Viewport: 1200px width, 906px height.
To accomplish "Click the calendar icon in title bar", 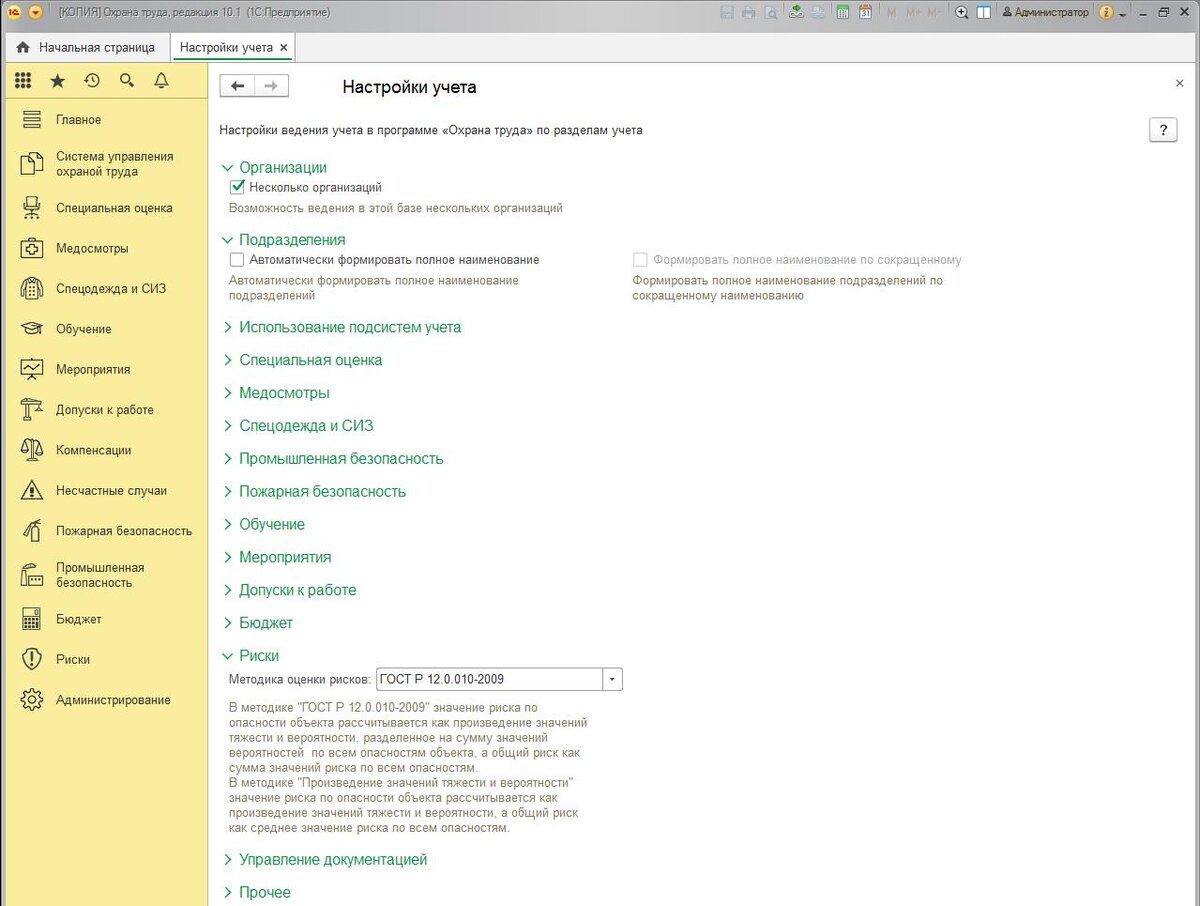I will [x=865, y=13].
